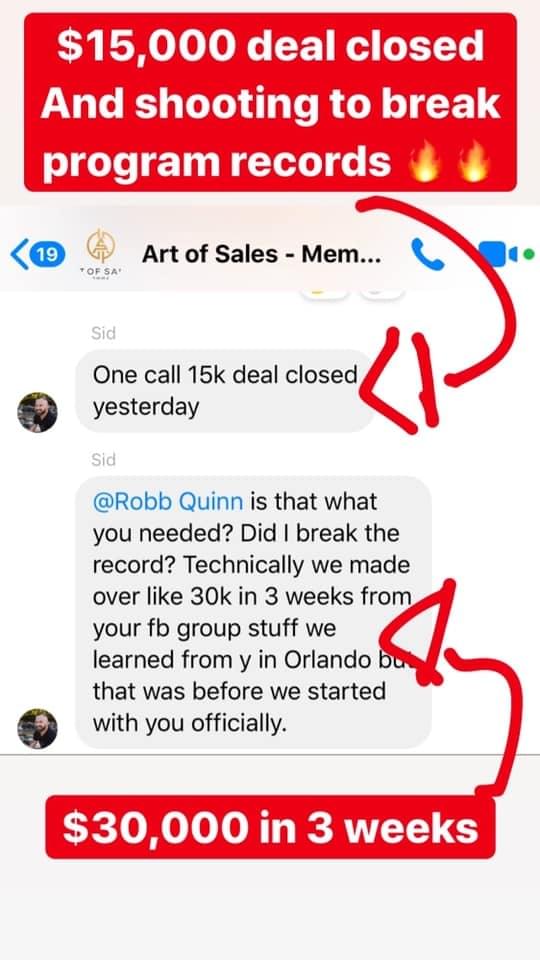Click the '$30,000 in 3 weeks' red banner

click(x=270, y=827)
